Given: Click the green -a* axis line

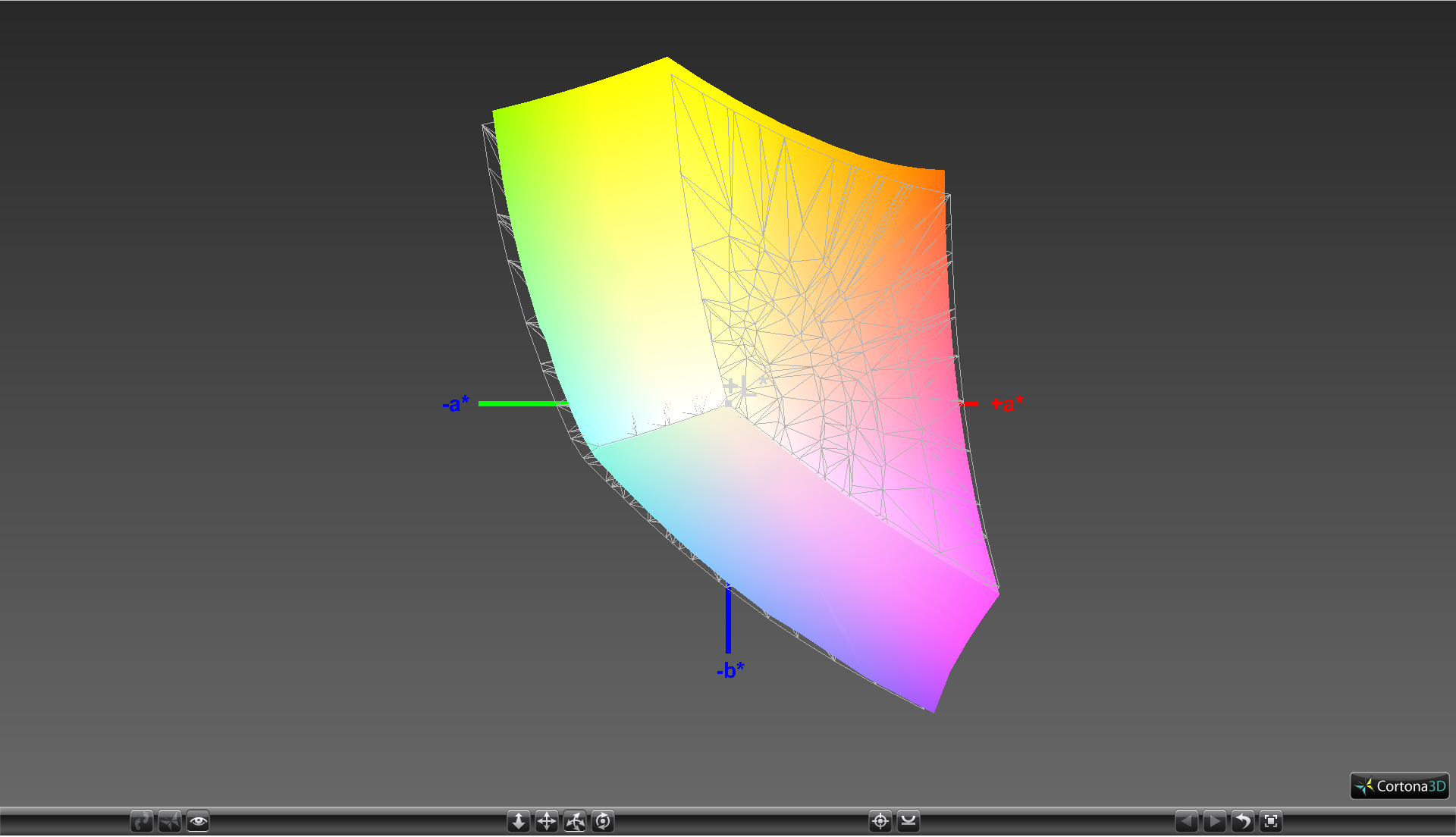Looking at the screenshot, I should [x=523, y=404].
